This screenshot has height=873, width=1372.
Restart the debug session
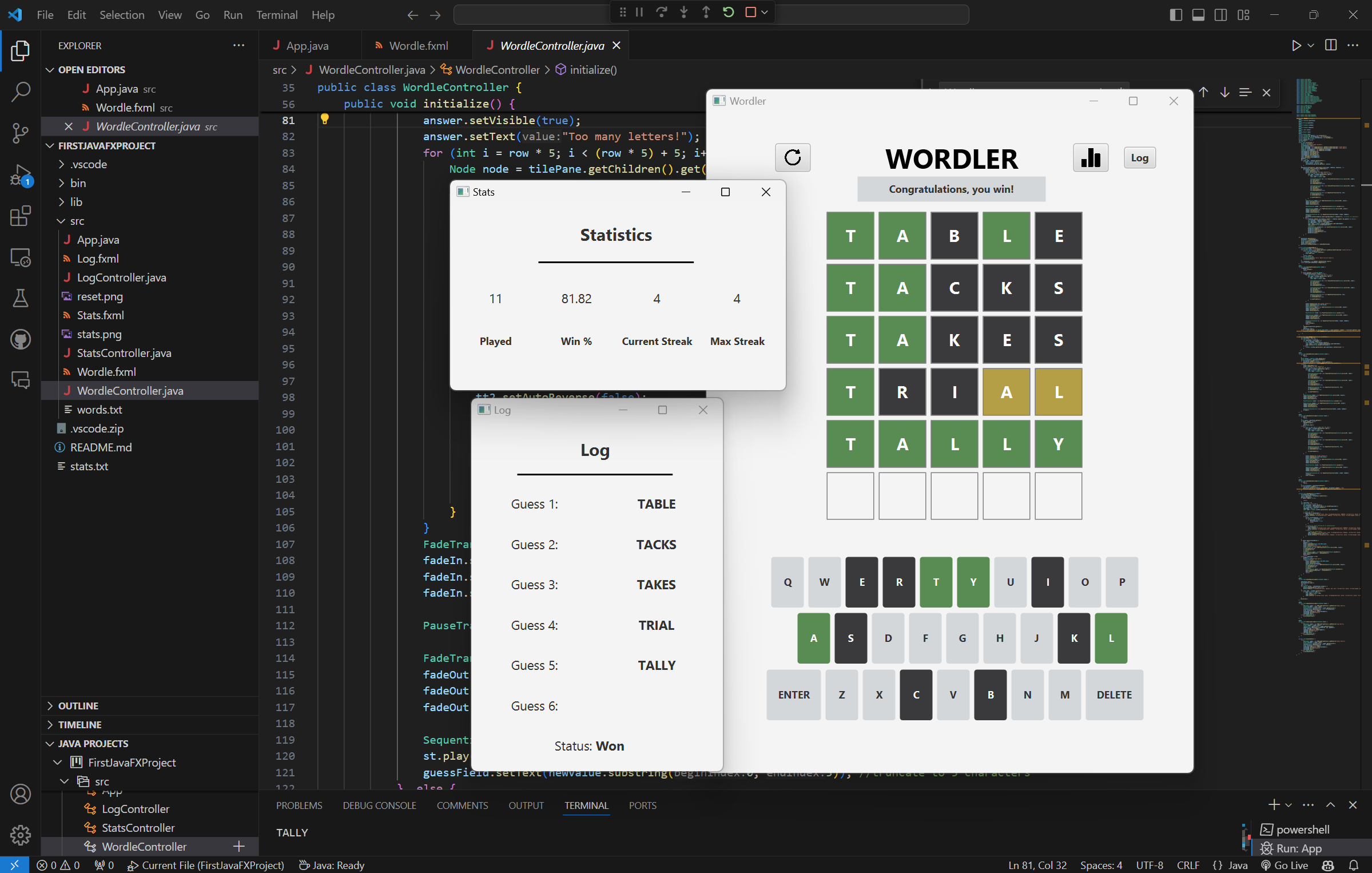pyautogui.click(x=729, y=12)
